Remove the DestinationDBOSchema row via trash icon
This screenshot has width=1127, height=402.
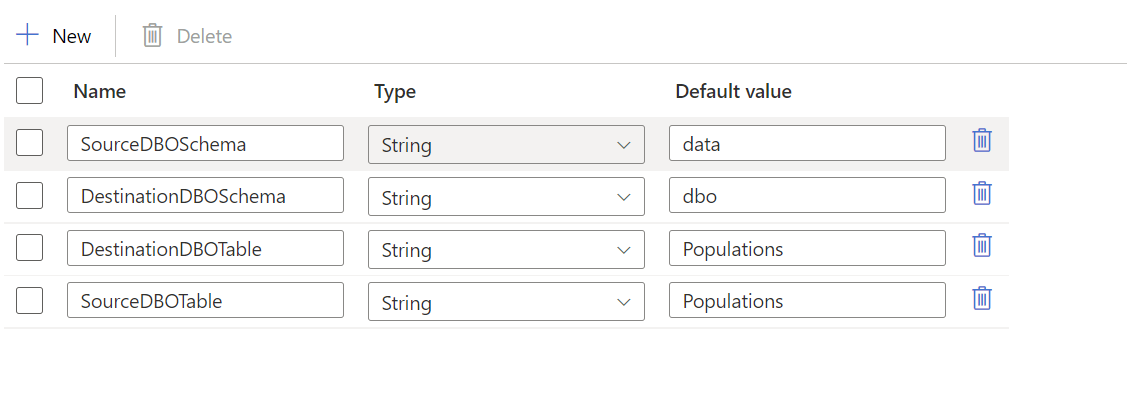982,193
